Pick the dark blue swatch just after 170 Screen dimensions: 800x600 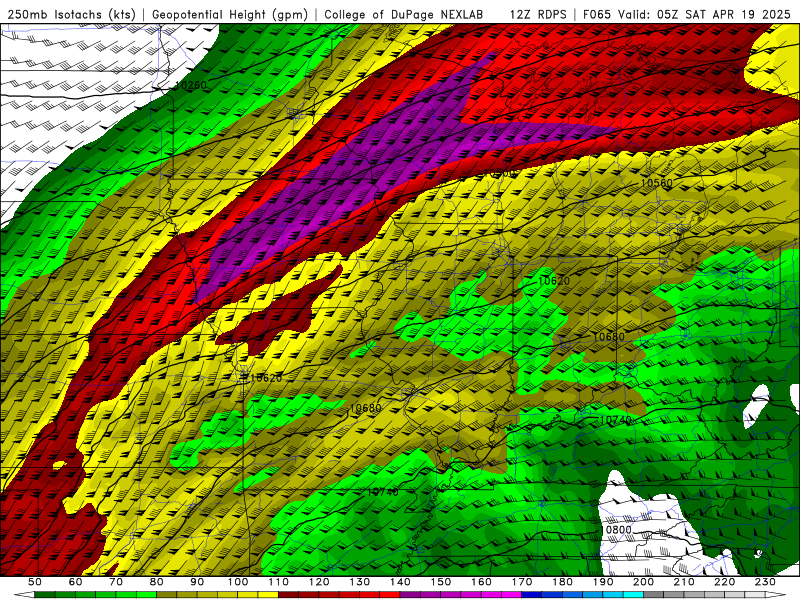click(x=532, y=595)
